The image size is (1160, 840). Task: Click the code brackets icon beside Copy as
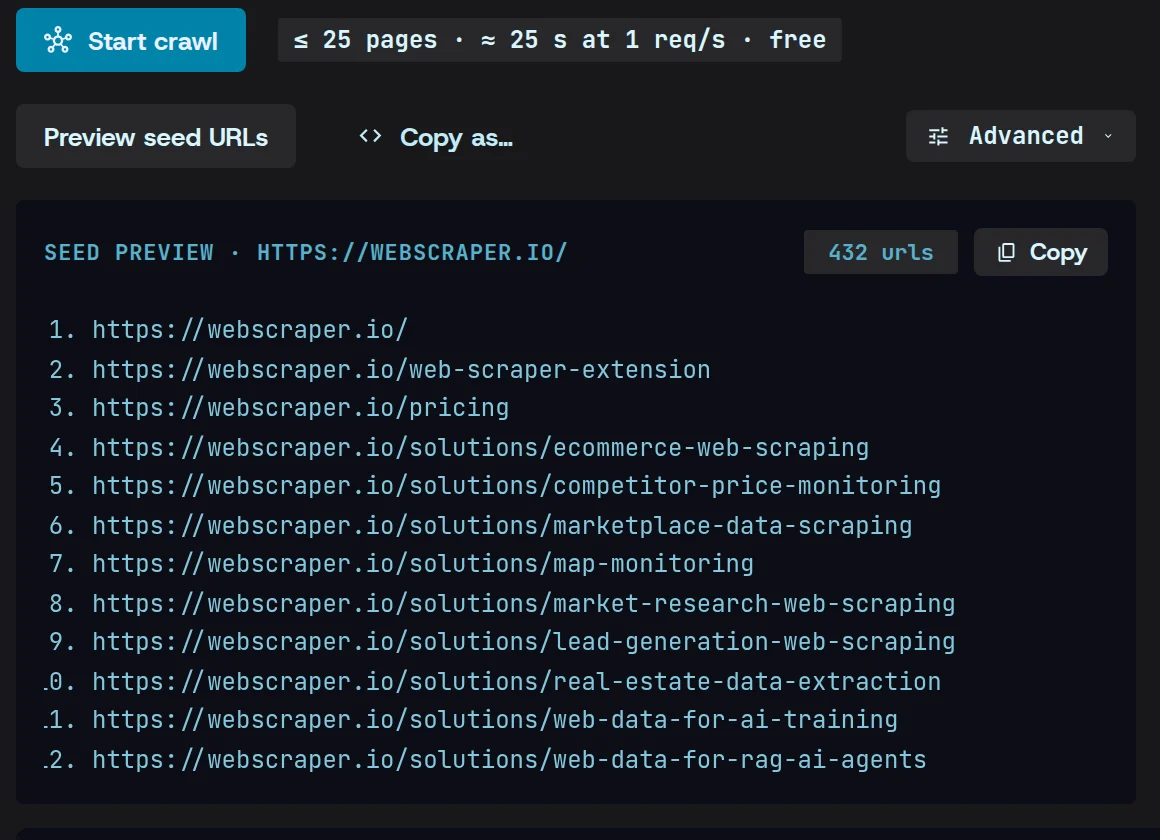370,136
